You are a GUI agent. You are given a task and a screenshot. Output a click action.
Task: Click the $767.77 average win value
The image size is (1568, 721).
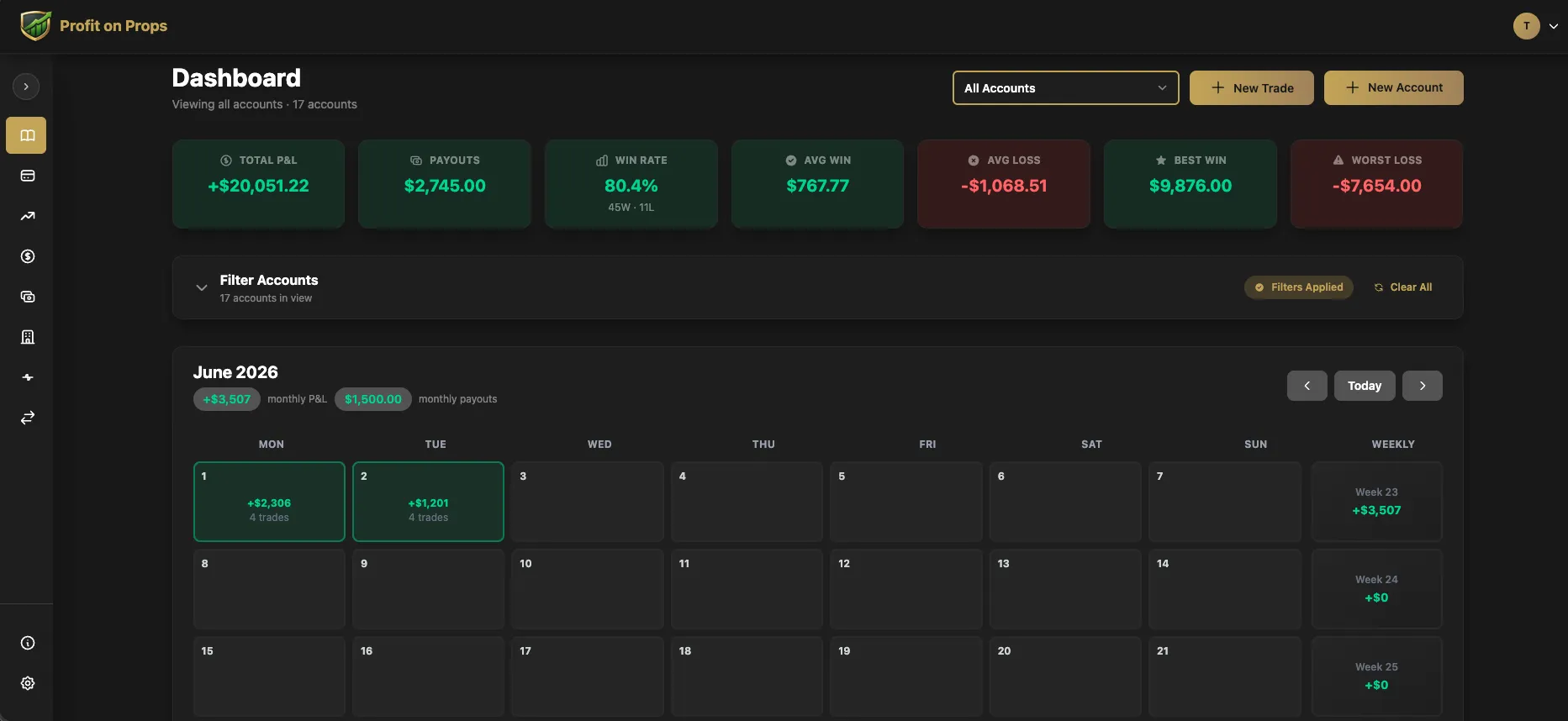(818, 186)
